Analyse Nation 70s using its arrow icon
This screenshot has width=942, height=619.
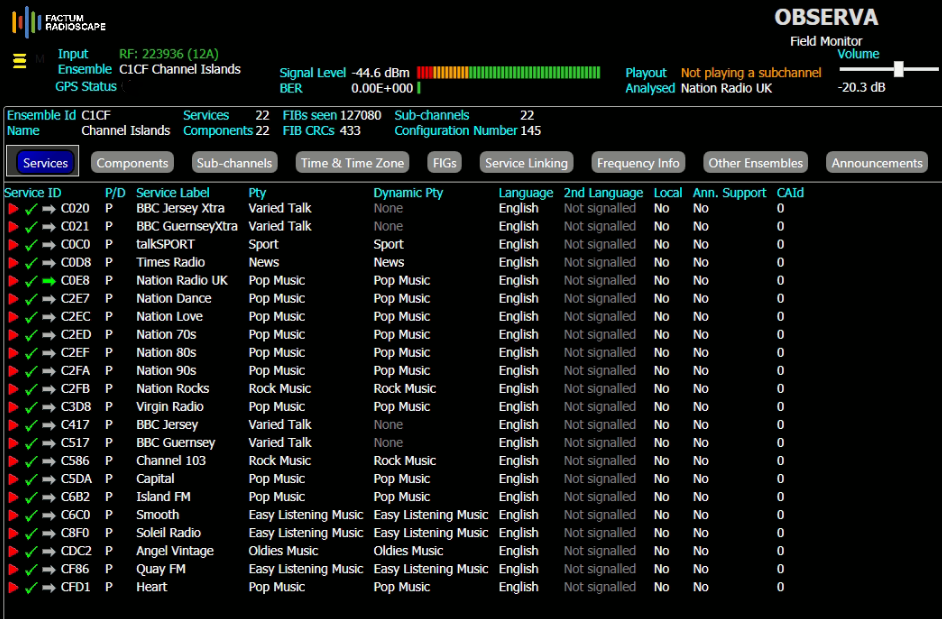click(x=49, y=335)
